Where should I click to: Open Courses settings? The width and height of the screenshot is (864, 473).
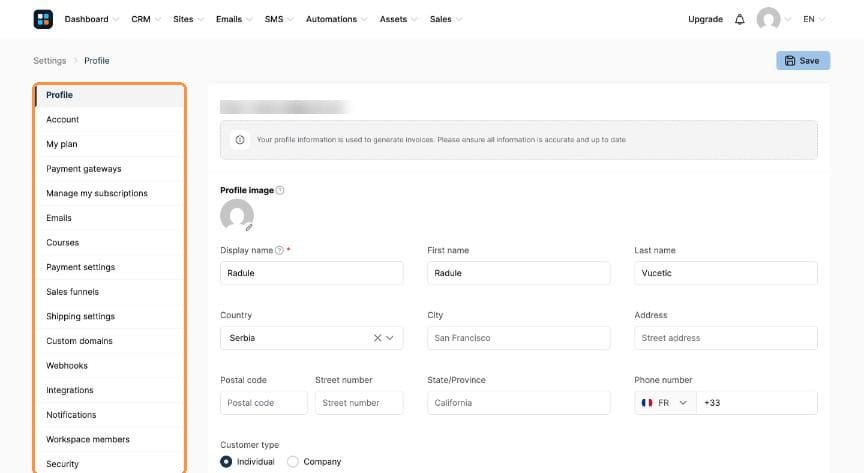109,243
